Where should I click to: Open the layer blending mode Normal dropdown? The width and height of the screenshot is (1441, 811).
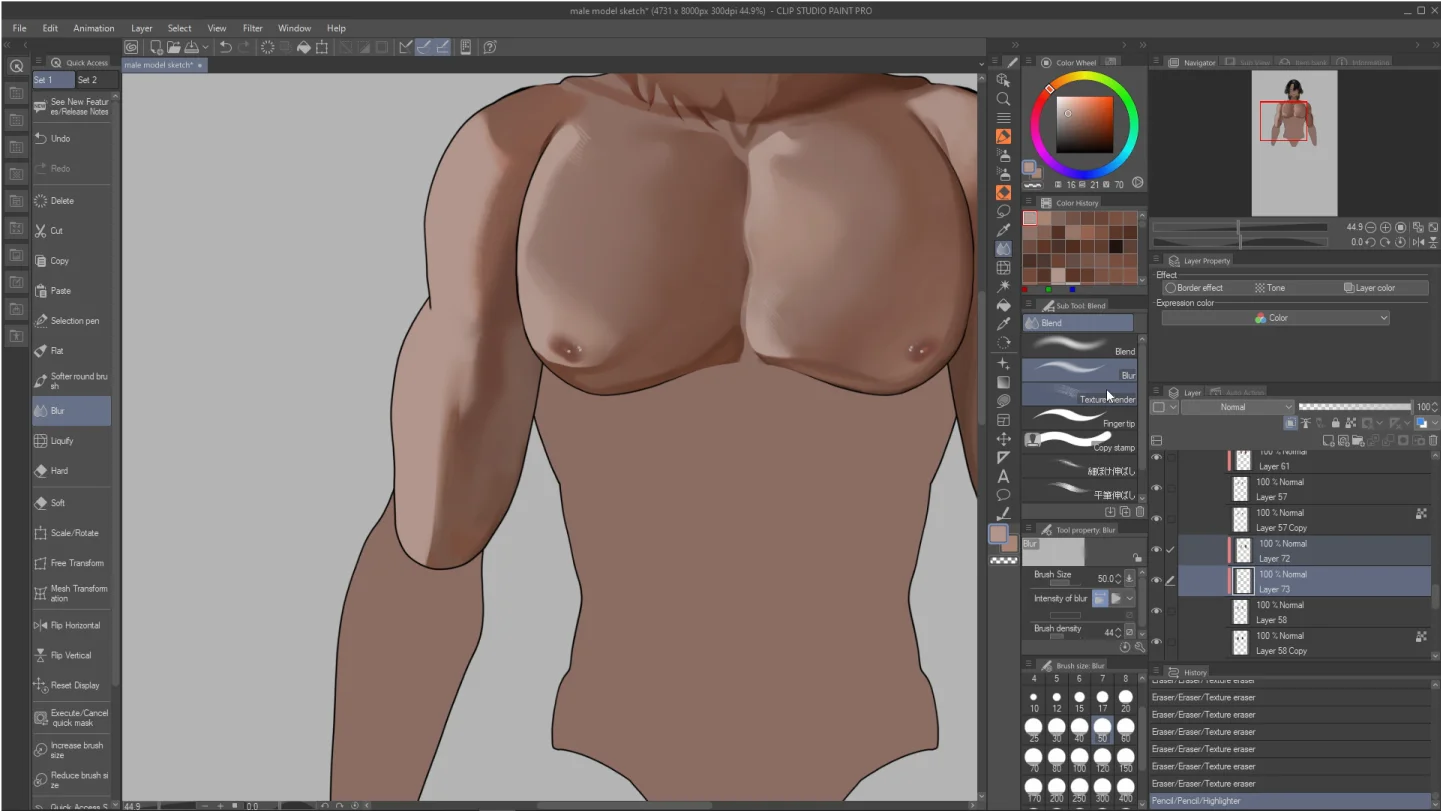point(1238,407)
